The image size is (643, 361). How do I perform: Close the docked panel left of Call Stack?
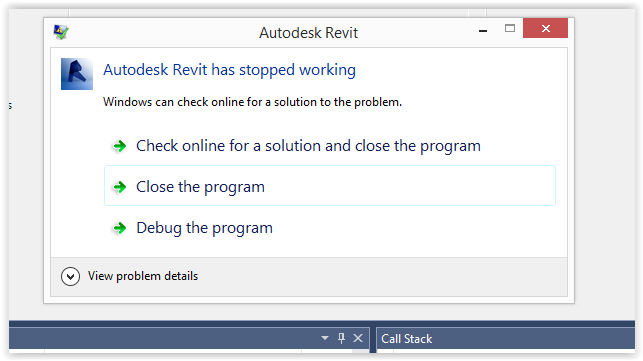358,338
